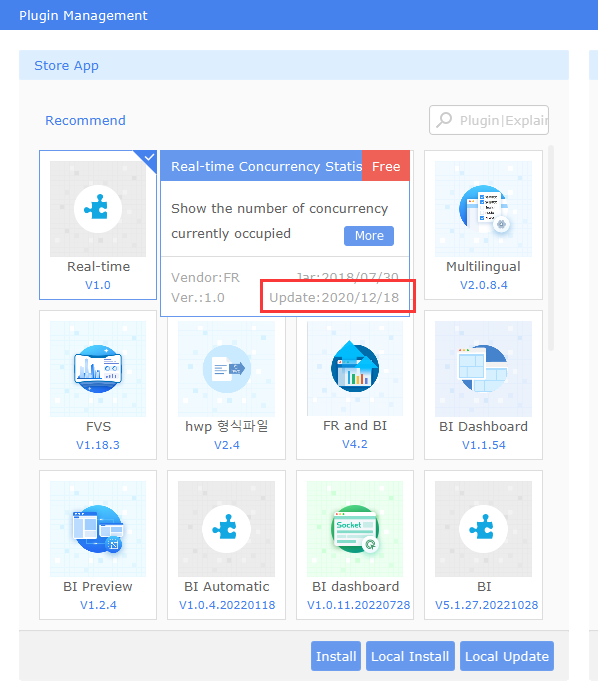Click the search magnifier icon
This screenshot has height=685, width=598.
pos(444,120)
